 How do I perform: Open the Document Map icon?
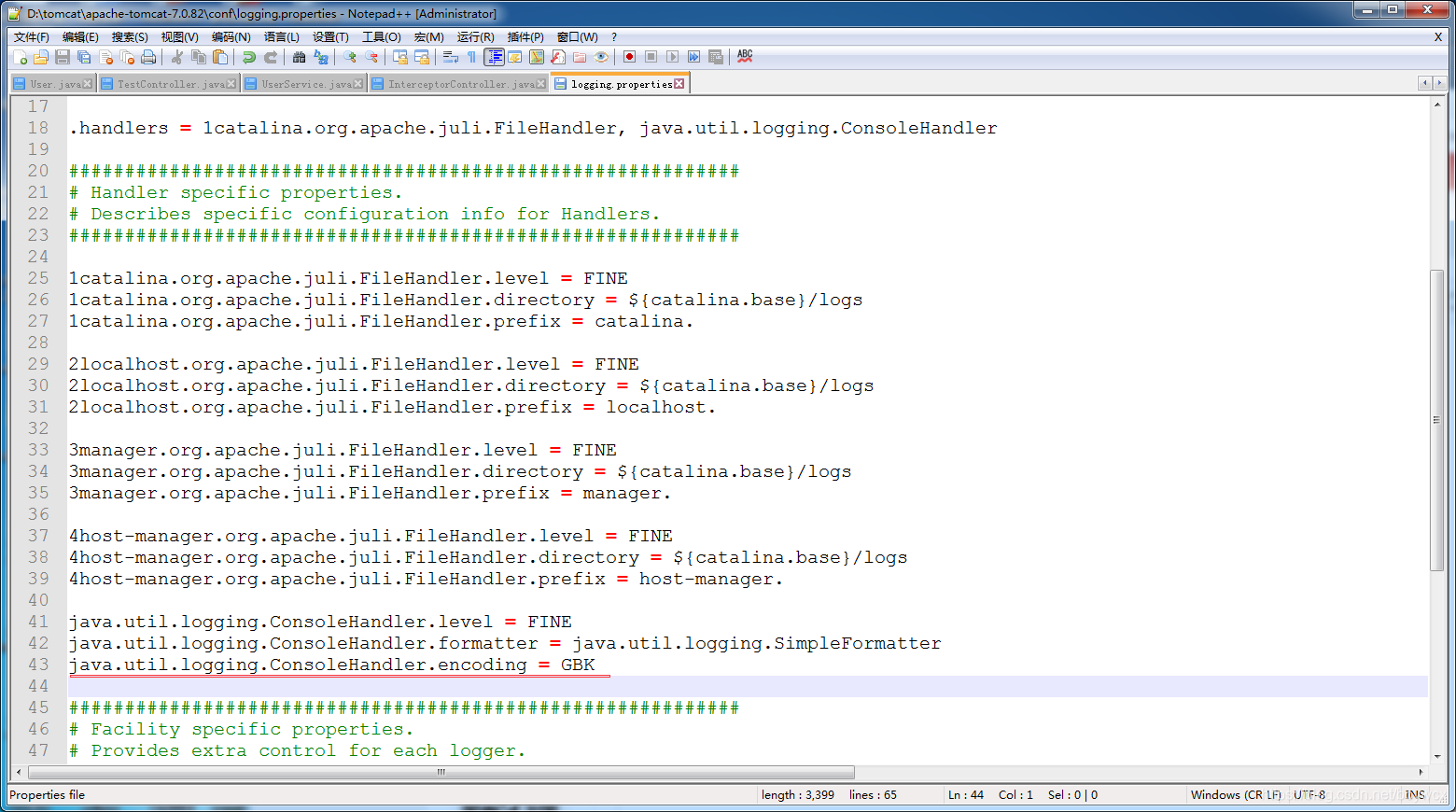pyautogui.click(x=537, y=57)
